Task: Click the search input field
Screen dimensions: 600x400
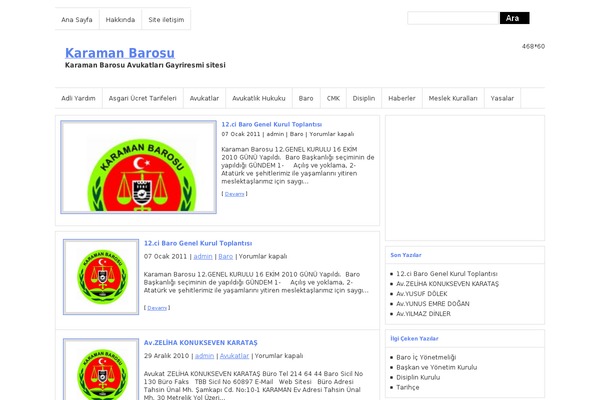Action: click(x=453, y=18)
